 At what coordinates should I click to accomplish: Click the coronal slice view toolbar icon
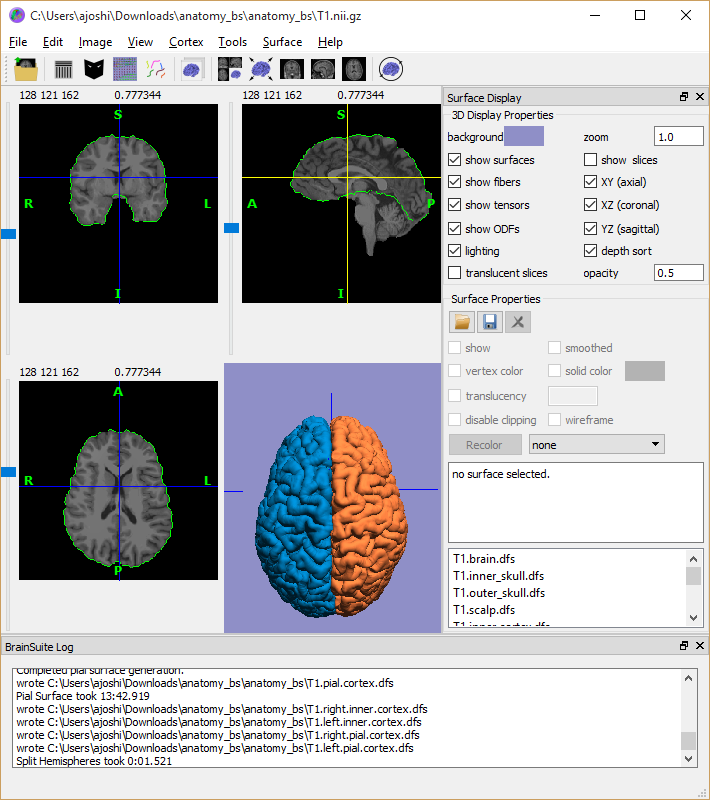pyautogui.click(x=291, y=69)
